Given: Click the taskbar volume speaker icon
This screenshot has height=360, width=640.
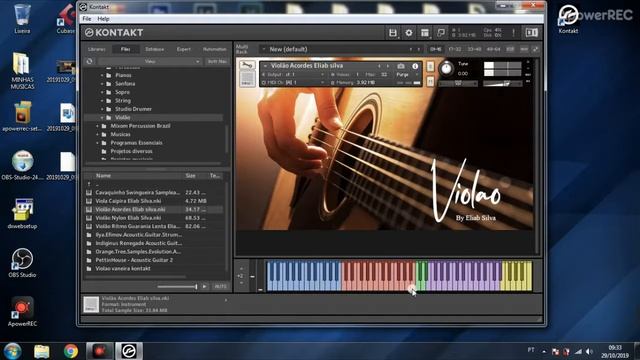Looking at the screenshot, I should click(x=589, y=351).
